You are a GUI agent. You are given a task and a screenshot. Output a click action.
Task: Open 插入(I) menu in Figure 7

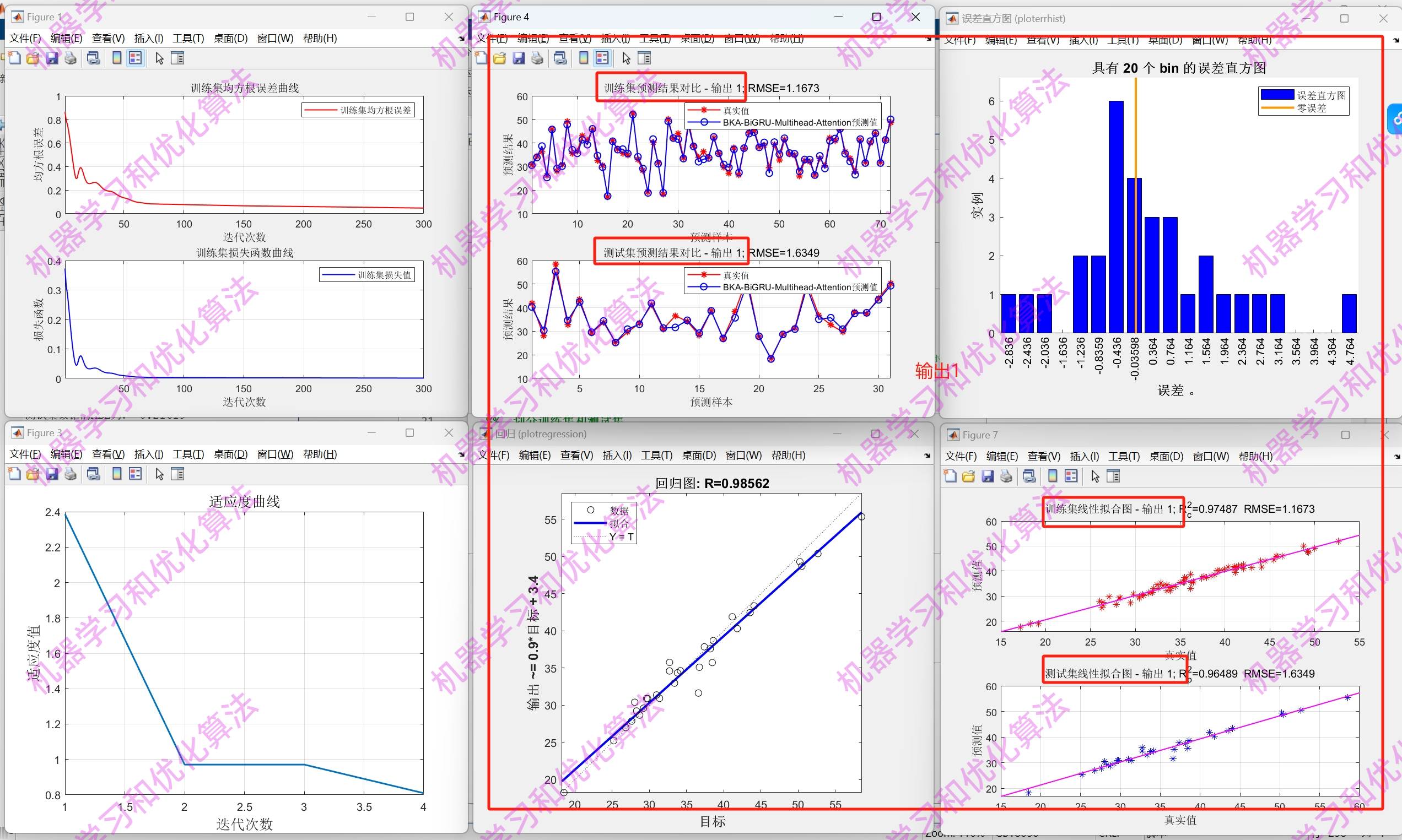1085,456
